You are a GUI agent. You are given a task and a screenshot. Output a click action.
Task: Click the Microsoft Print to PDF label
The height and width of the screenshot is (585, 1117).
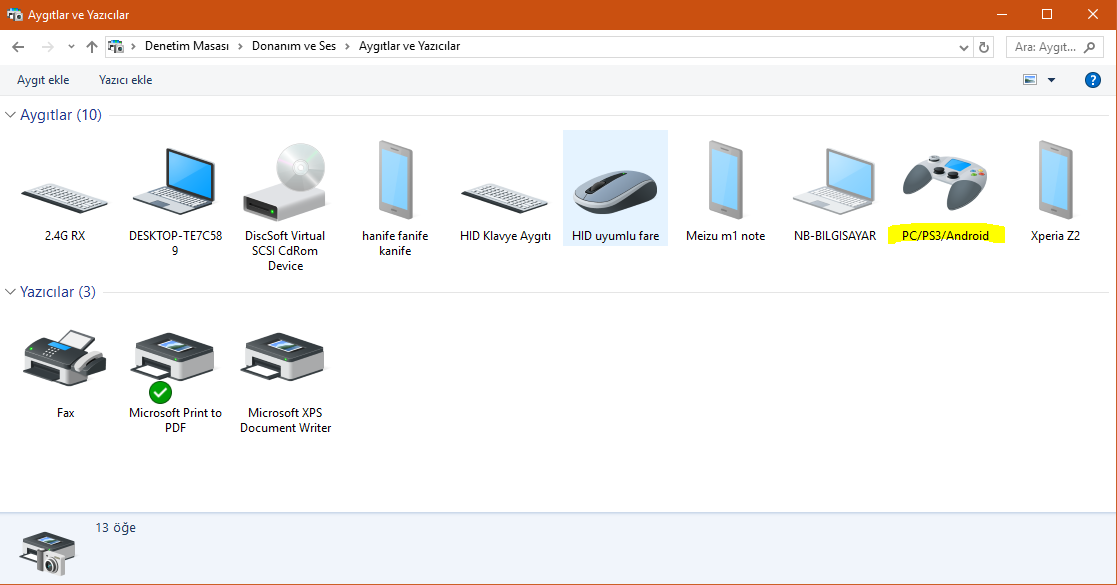[175, 420]
